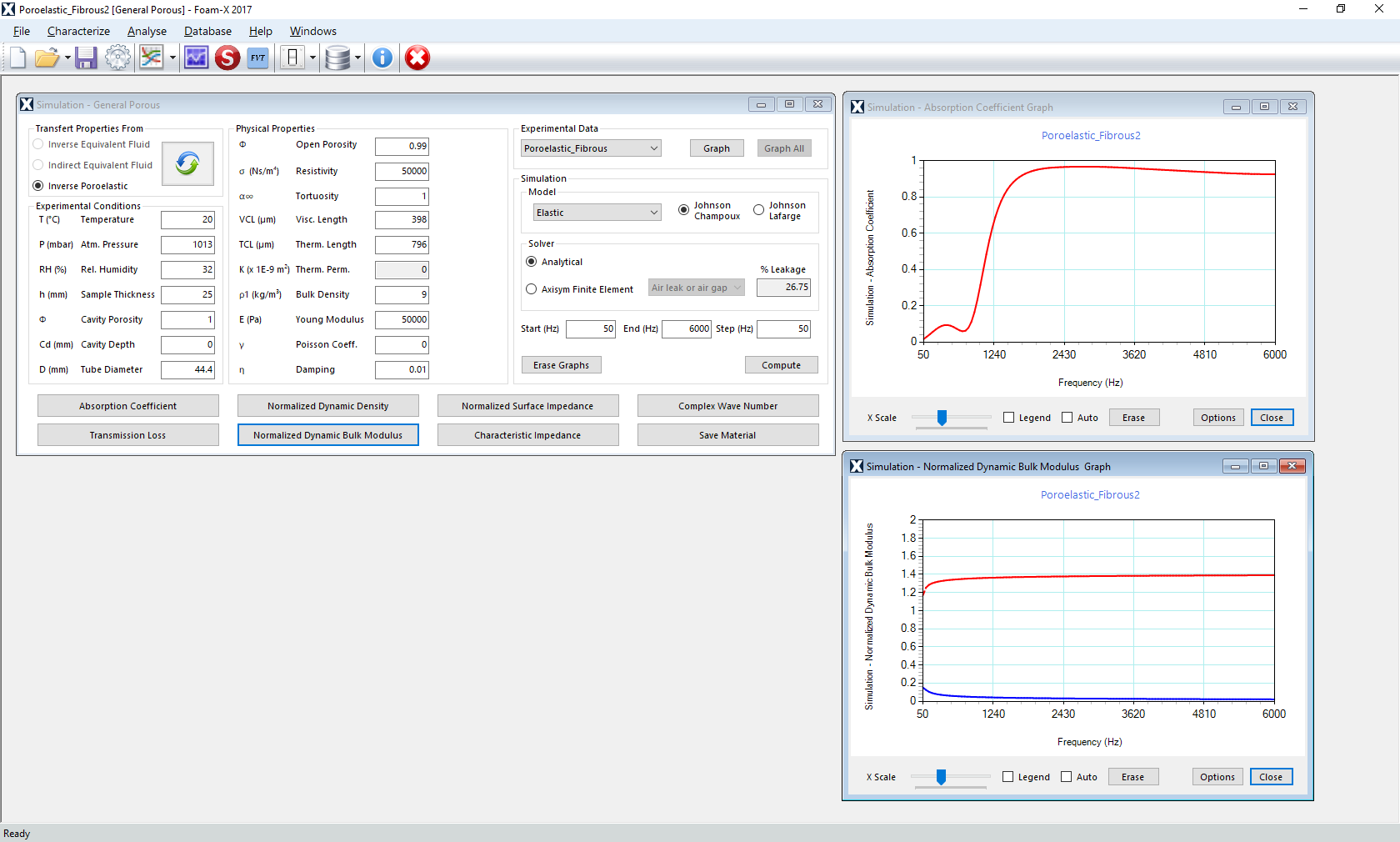
Task: Click the Resistivity input field
Action: (x=402, y=171)
